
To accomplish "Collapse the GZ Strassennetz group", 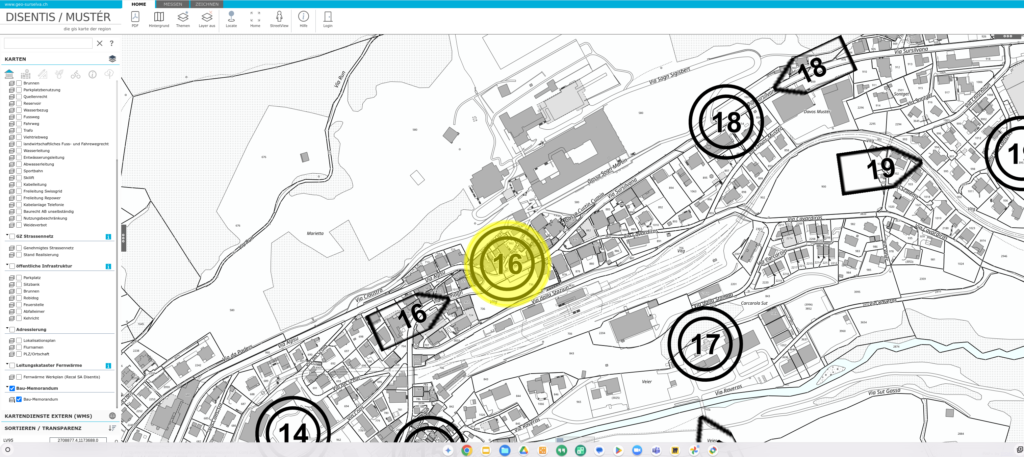I will tap(6, 236).
